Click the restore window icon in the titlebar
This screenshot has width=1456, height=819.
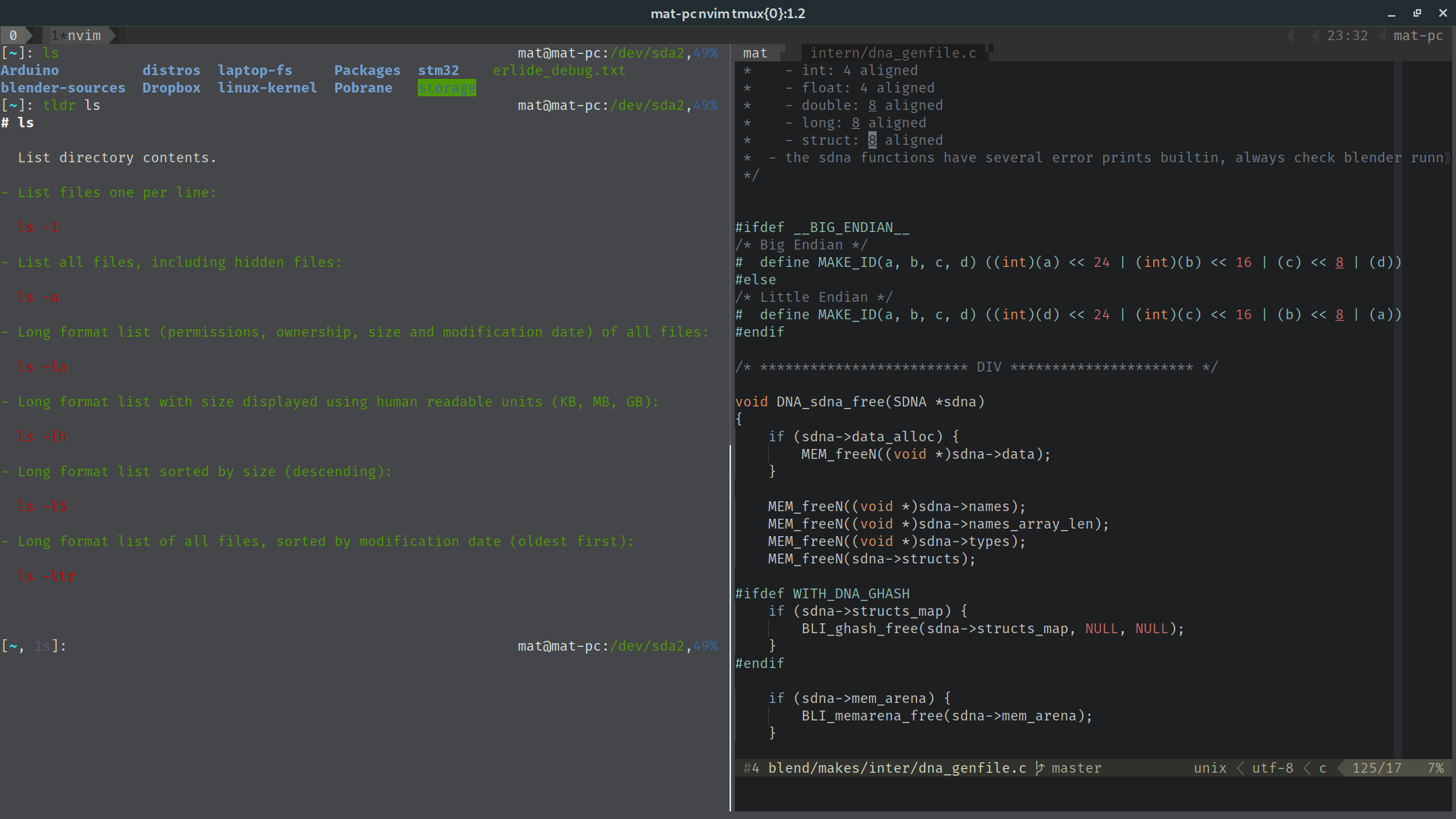tap(1417, 13)
